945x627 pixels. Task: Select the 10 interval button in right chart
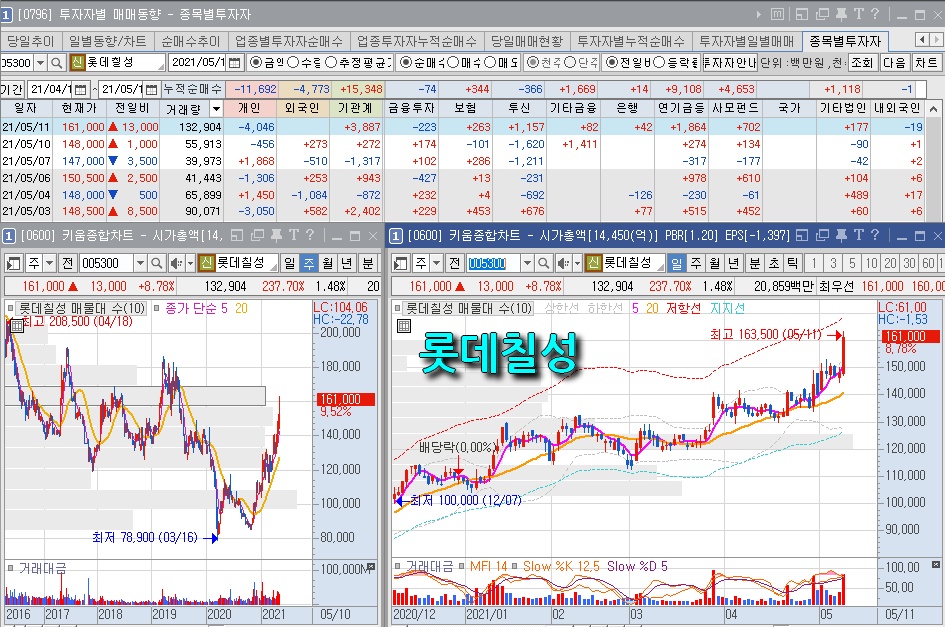pyautogui.click(x=872, y=263)
